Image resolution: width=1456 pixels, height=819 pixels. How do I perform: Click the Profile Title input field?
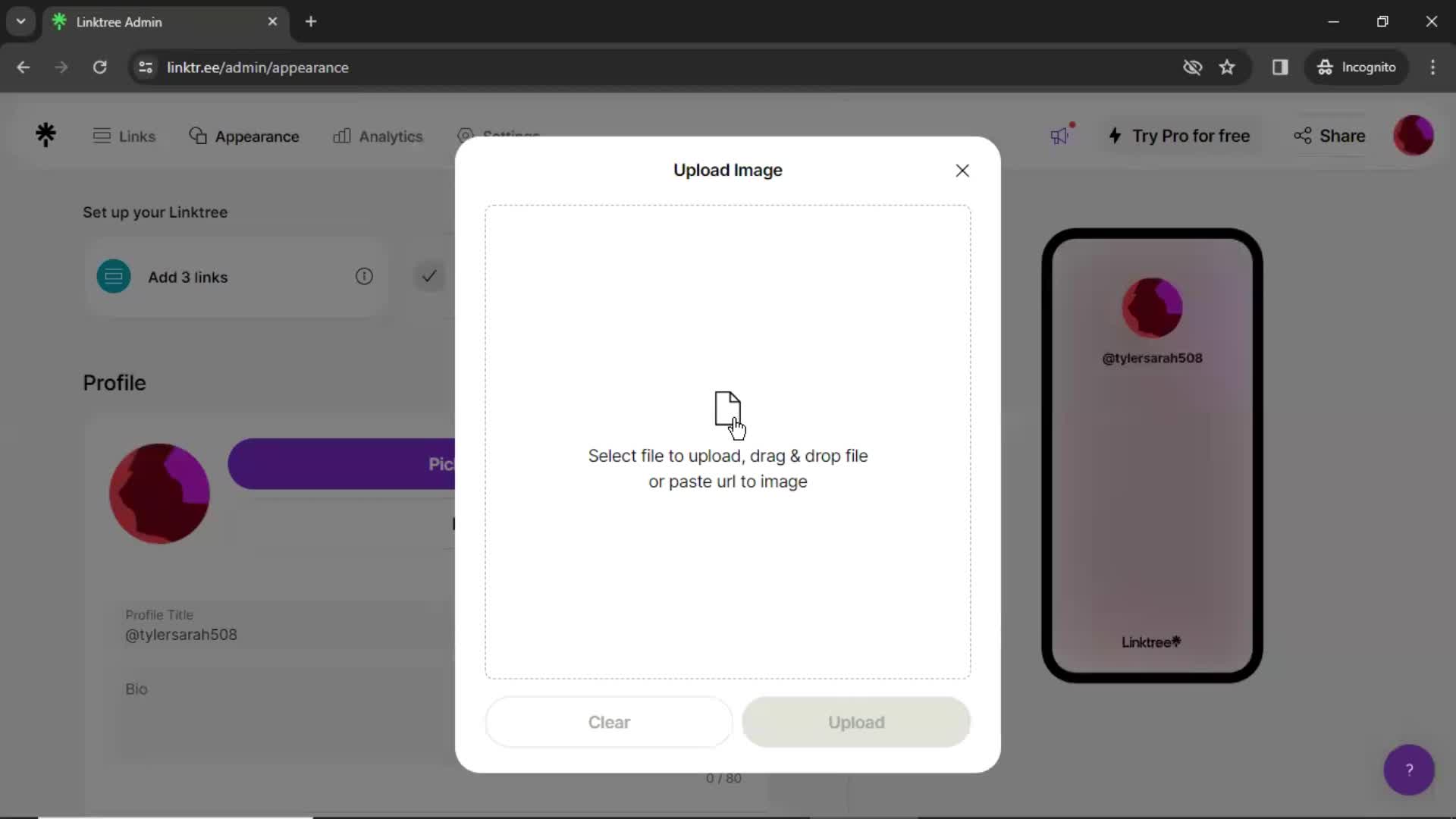pos(182,634)
